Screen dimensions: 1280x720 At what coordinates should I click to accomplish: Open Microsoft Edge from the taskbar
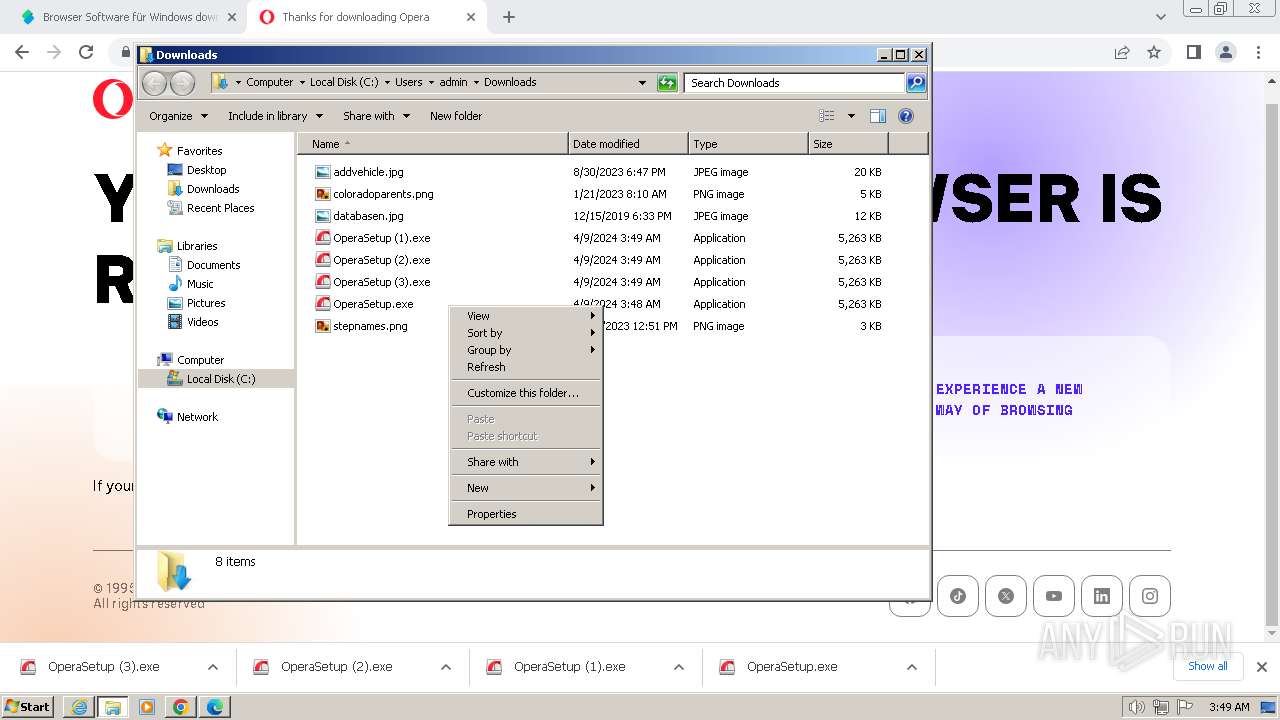(x=215, y=707)
